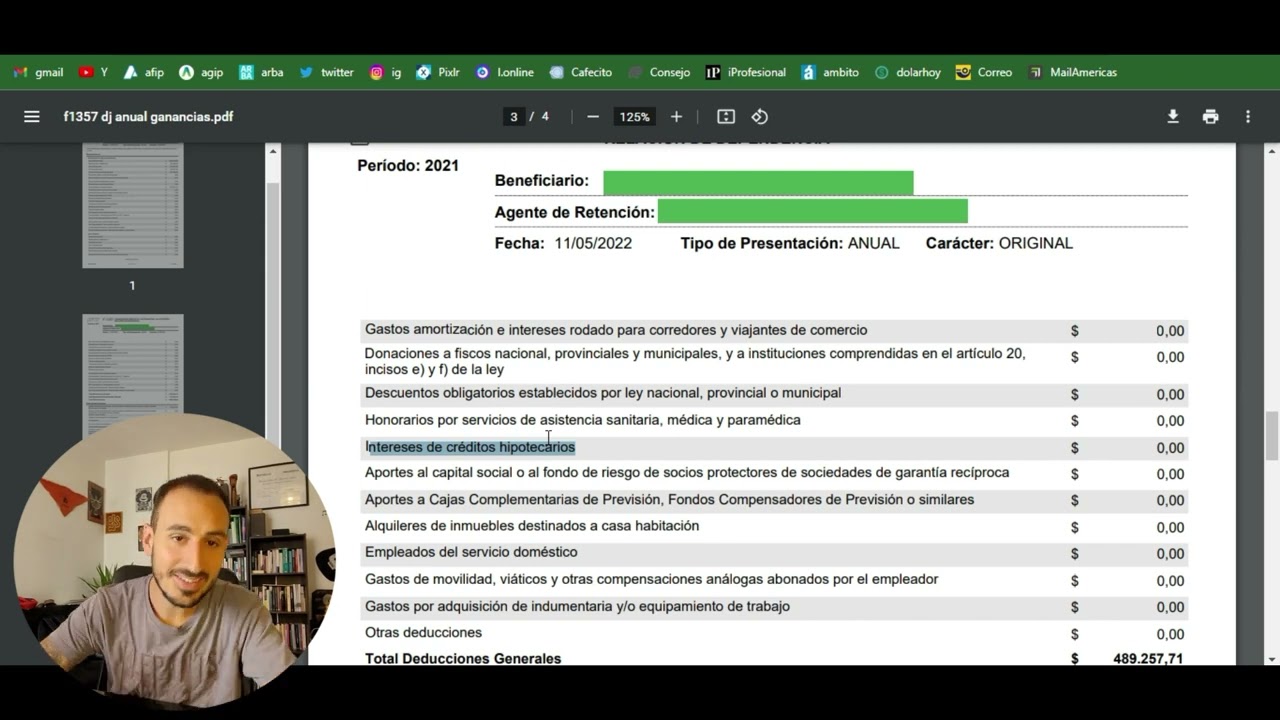Open the gmail bookmark
Screen dimensions: 1280x720
coord(38,72)
